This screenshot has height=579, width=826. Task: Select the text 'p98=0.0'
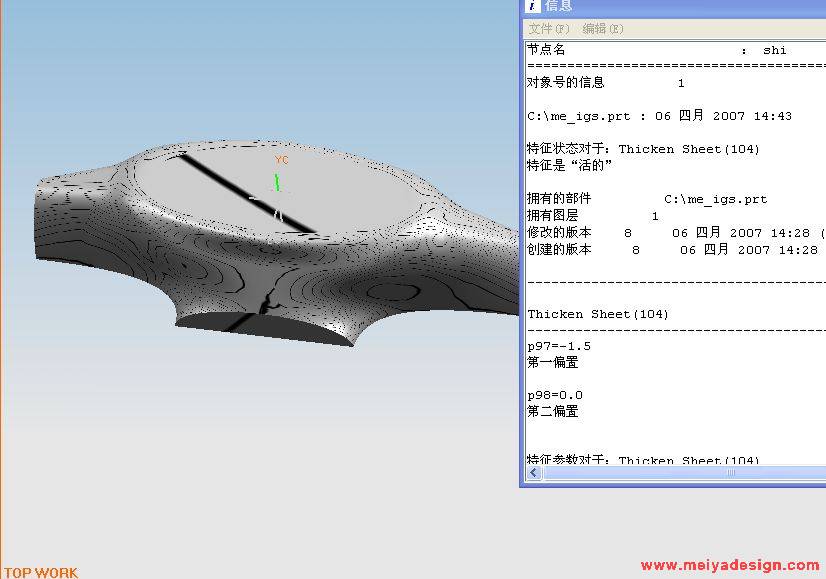[555, 395]
